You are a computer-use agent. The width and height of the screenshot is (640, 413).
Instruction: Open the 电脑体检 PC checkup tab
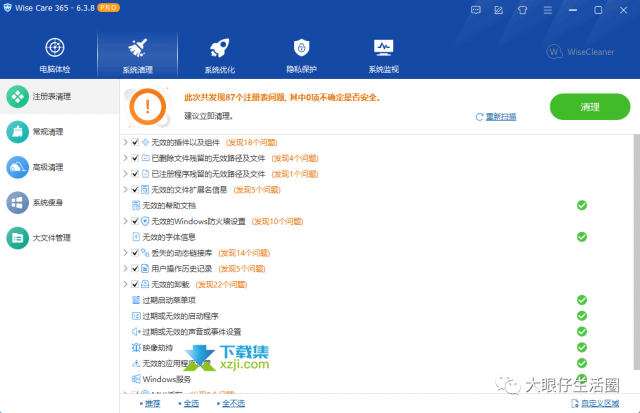pyautogui.click(x=55, y=55)
